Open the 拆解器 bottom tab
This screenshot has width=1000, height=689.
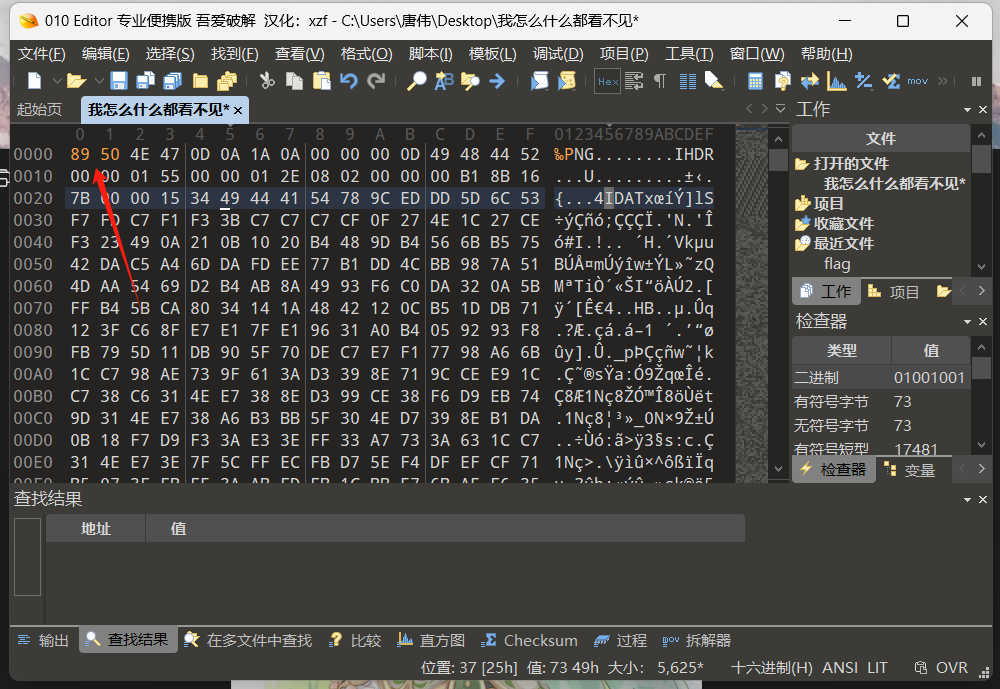pyautogui.click(x=697, y=640)
